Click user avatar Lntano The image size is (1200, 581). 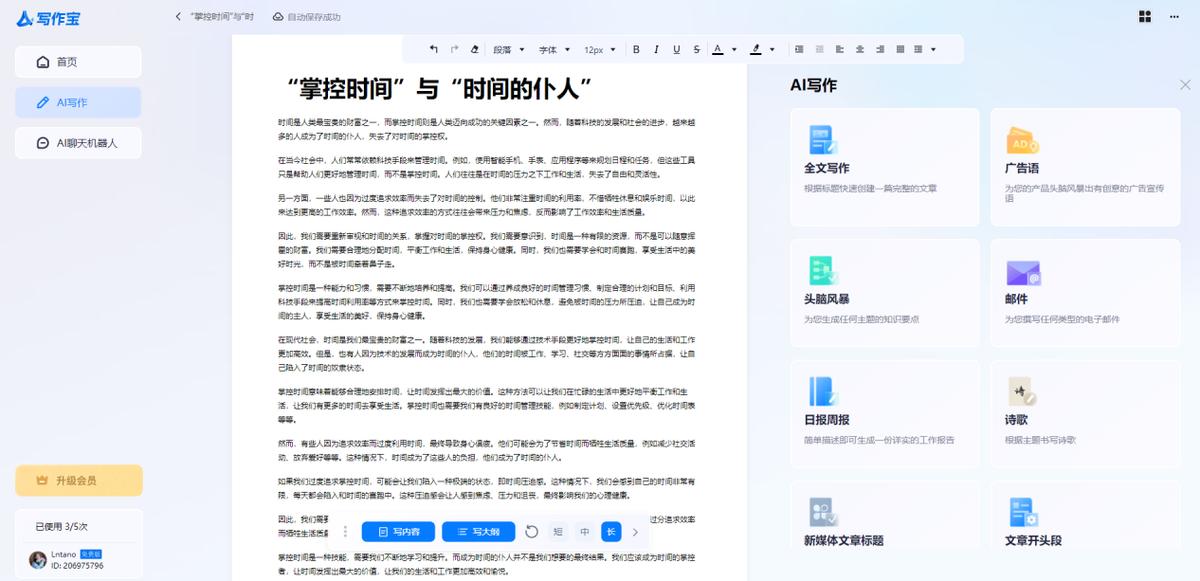point(37,559)
